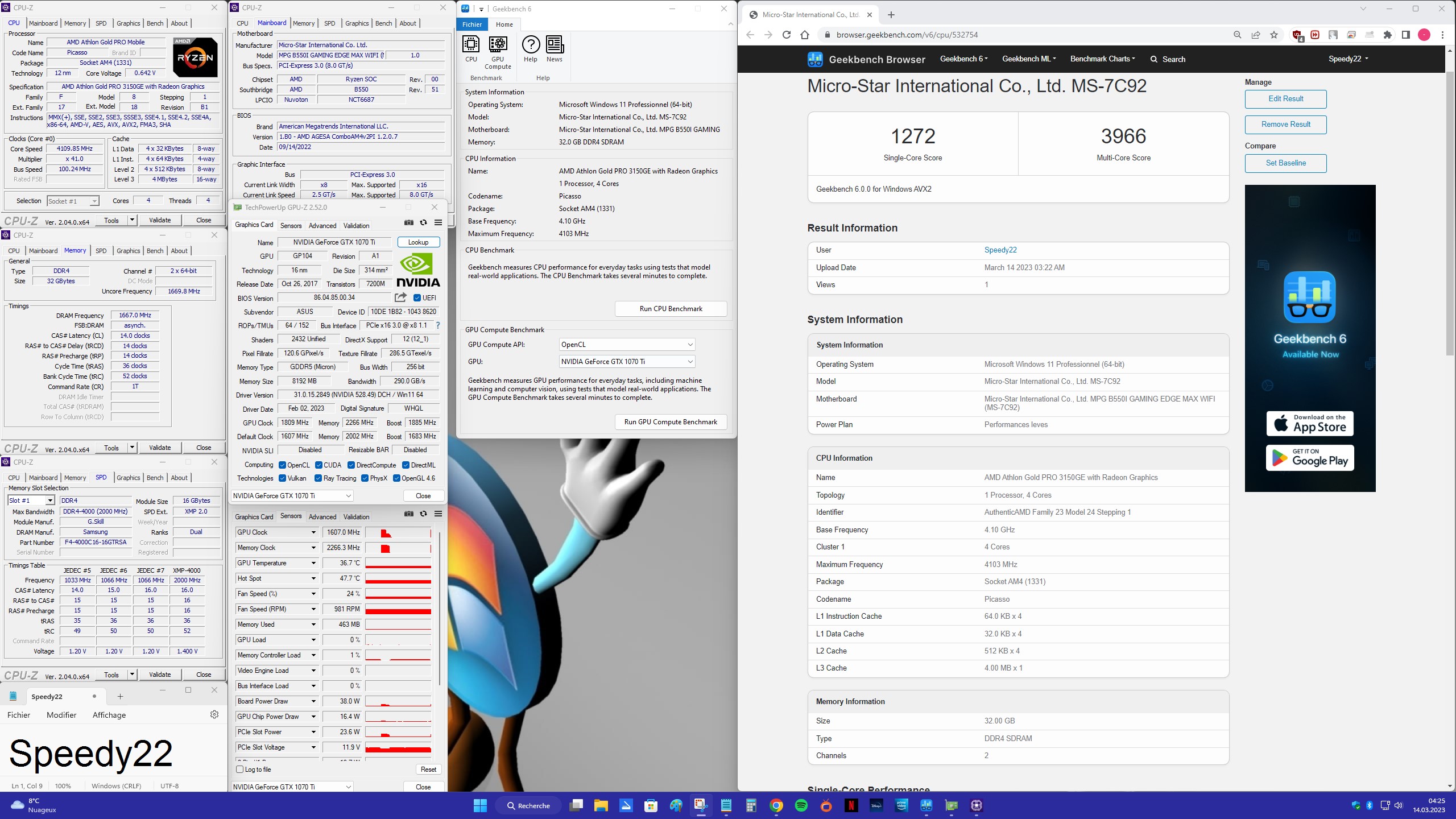Take GPU-Z screenshot with camera icon on Graphics Card window

[408, 222]
